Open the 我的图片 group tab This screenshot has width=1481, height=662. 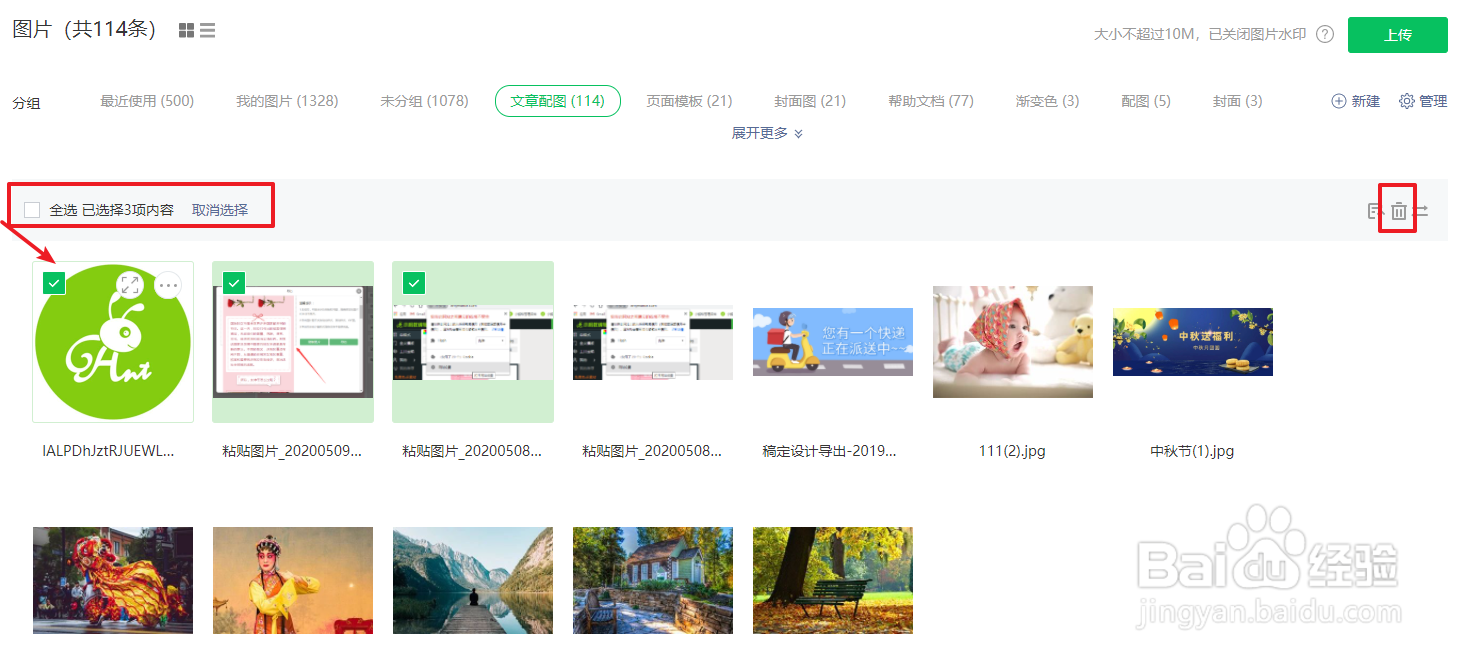tap(287, 101)
